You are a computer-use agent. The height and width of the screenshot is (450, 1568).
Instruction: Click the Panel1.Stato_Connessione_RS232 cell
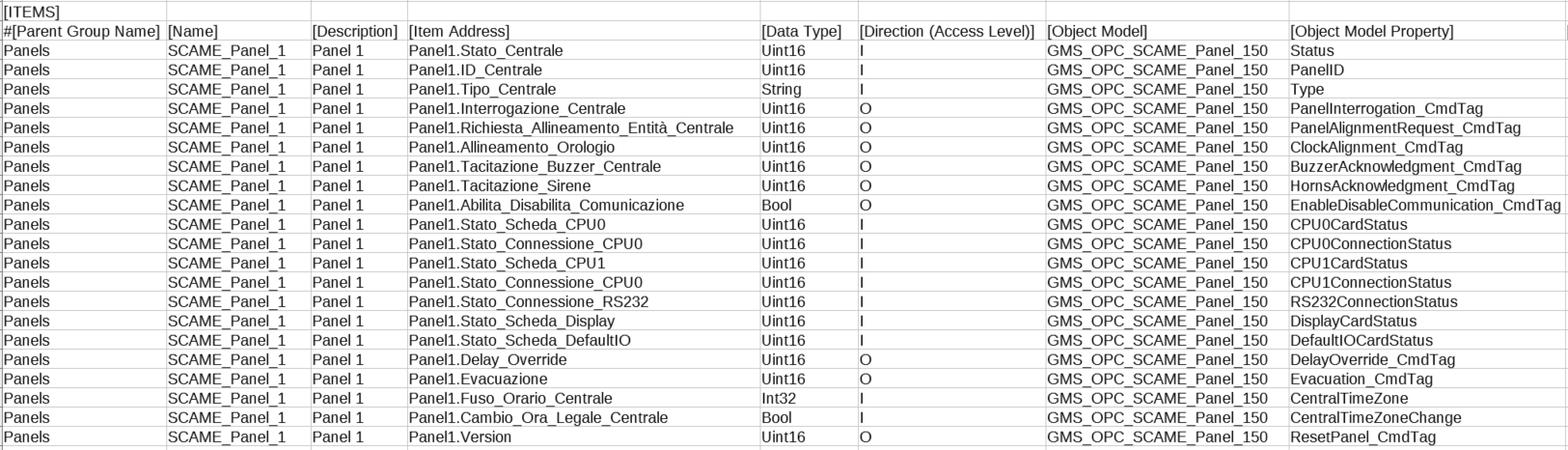tap(528, 301)
